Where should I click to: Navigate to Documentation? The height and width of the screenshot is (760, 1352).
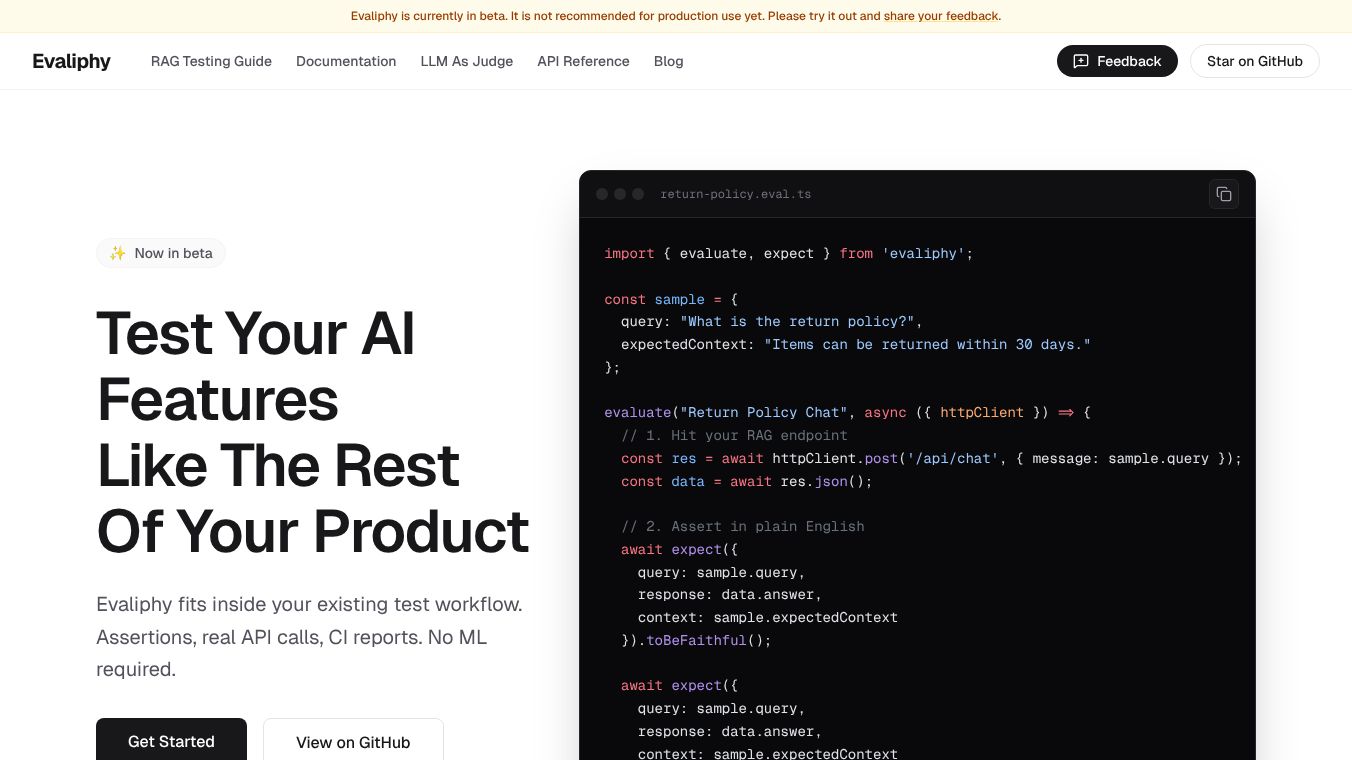pos(346,61)
